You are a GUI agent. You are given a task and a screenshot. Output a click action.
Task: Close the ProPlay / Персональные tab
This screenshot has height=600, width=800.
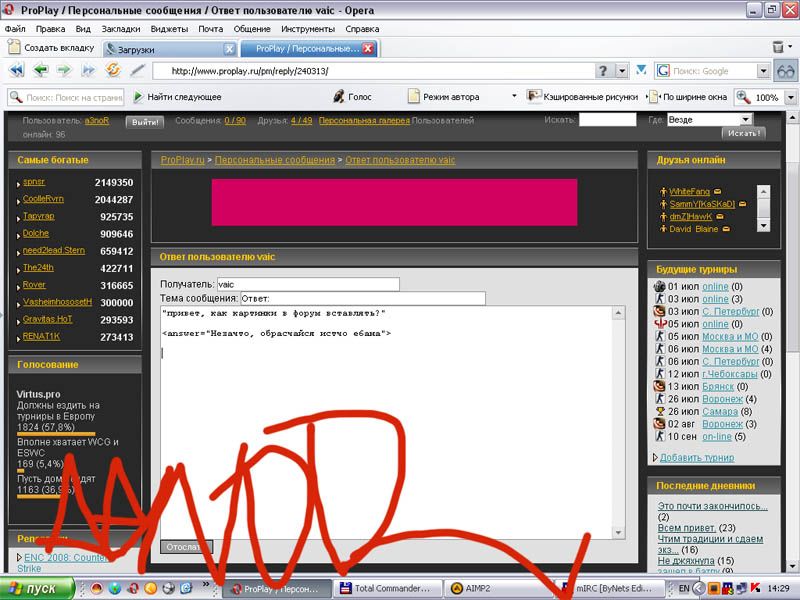367,48
